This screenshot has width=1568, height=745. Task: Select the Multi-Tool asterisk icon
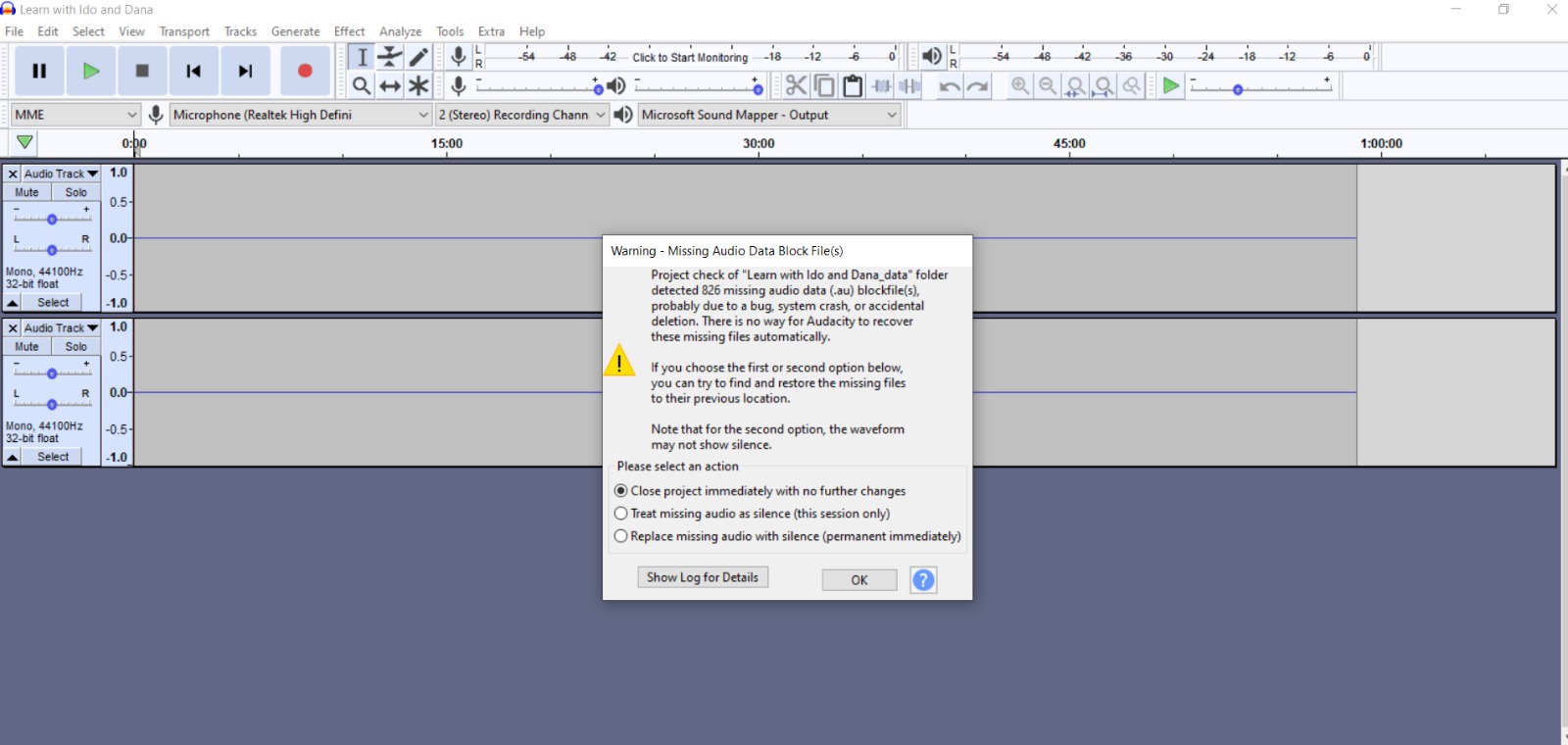[x=418, y=86]
